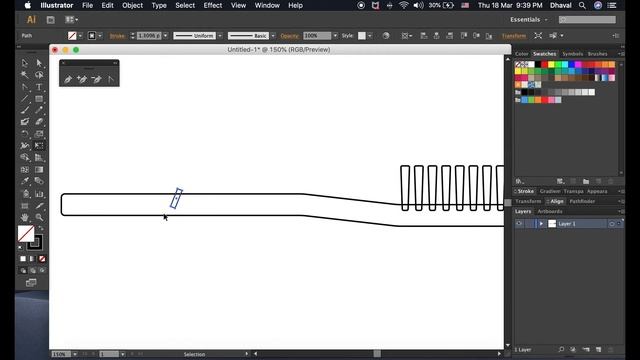Click the Opacity label link

(x=290, y=36)
